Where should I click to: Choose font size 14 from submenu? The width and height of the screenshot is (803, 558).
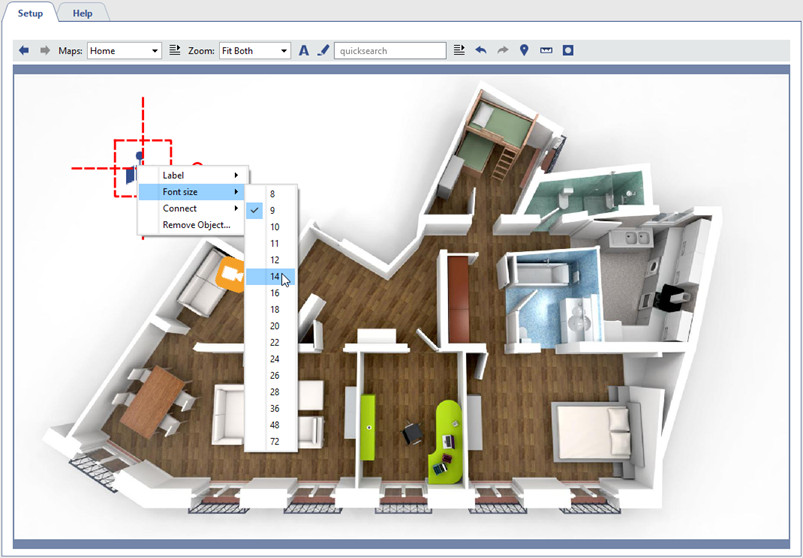(274, 277)
